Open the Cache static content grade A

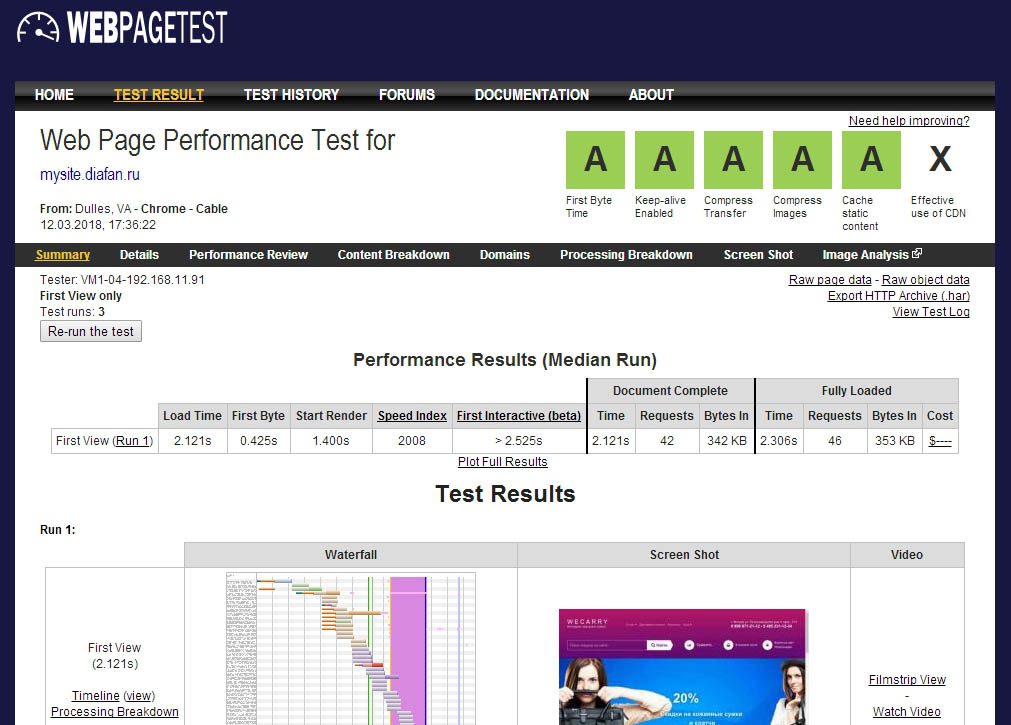coord(871,159)
